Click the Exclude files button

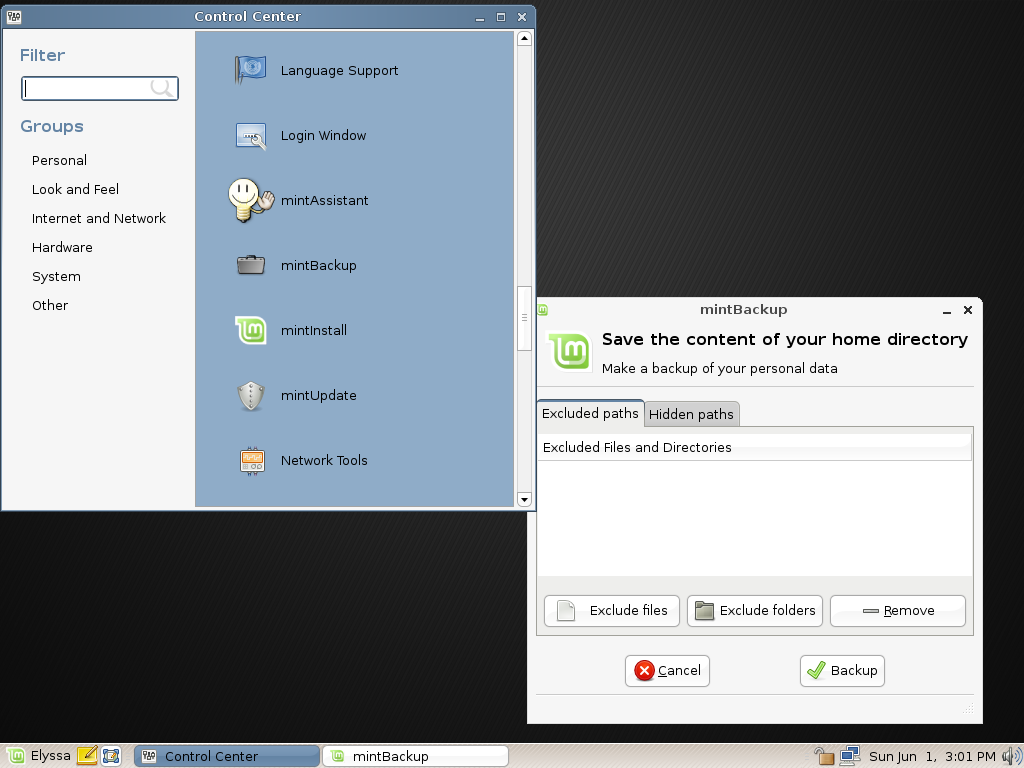tap(611, 611)
